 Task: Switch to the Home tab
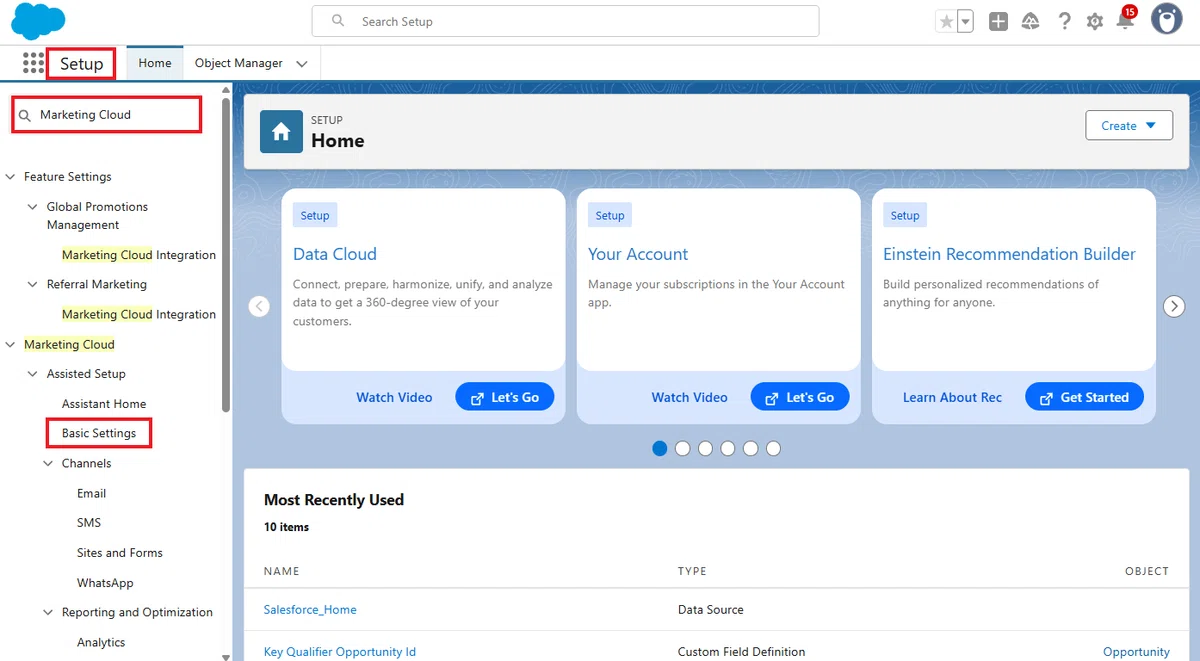pyautogui.click(x=155, y=63)
